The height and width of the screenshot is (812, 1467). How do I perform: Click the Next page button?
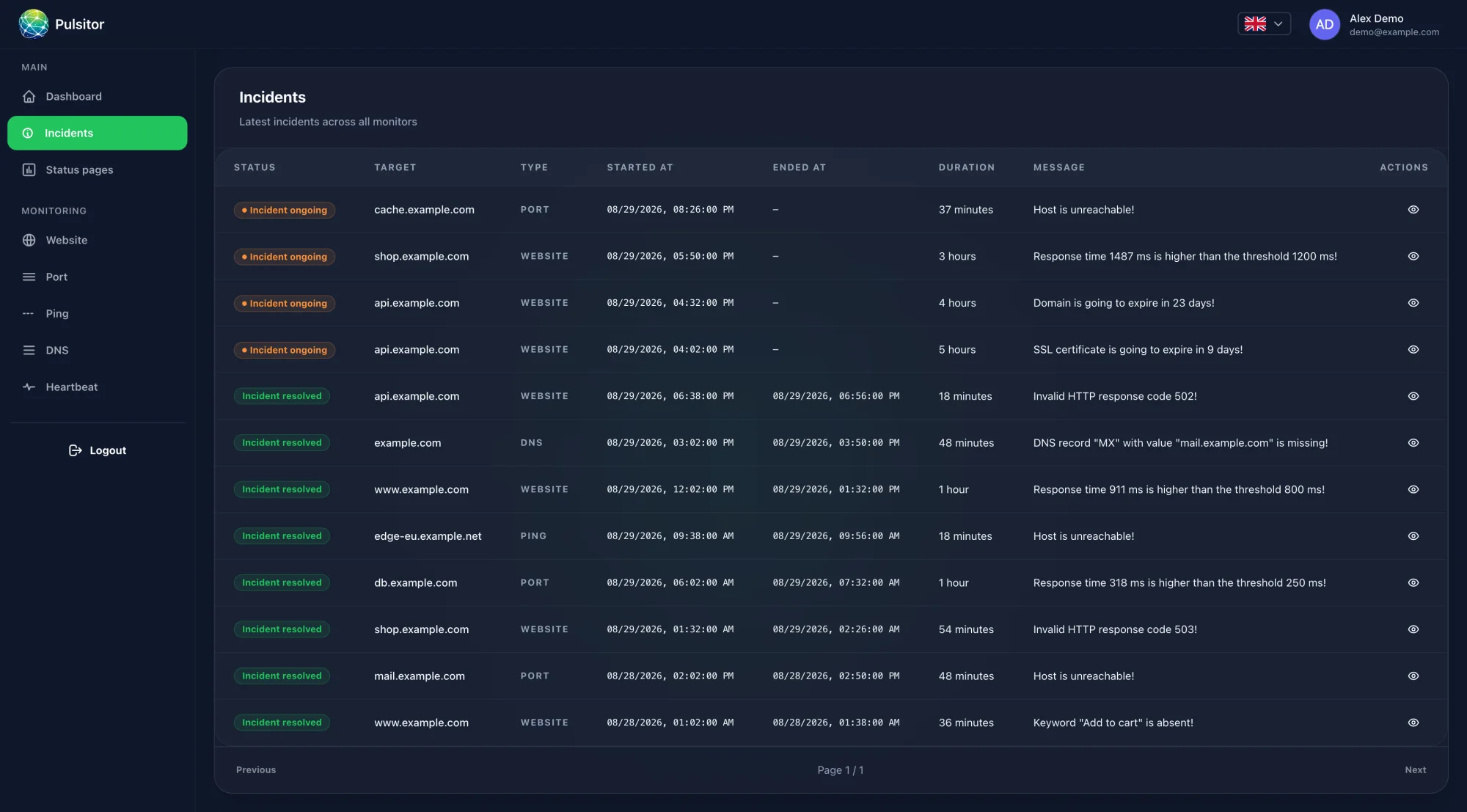point(1416,770)
